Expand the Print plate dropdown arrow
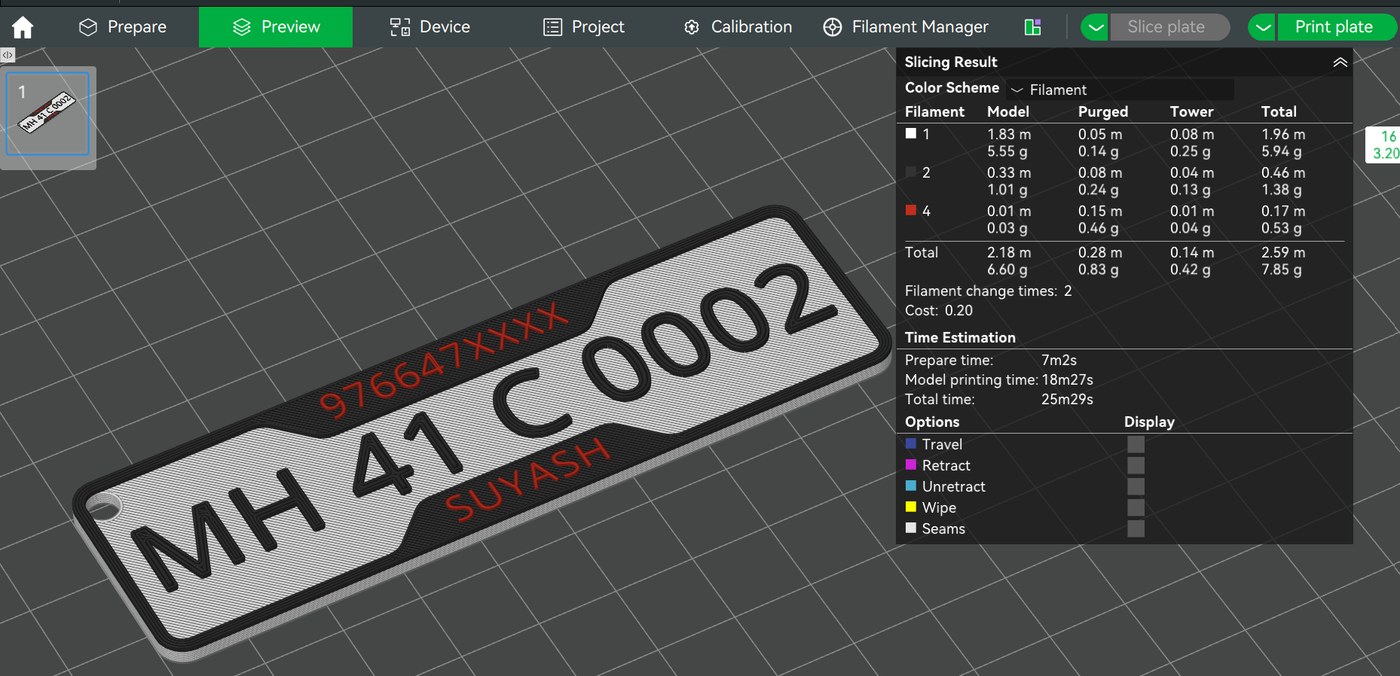This screenshot has height=676, width=1400. 1263,27
